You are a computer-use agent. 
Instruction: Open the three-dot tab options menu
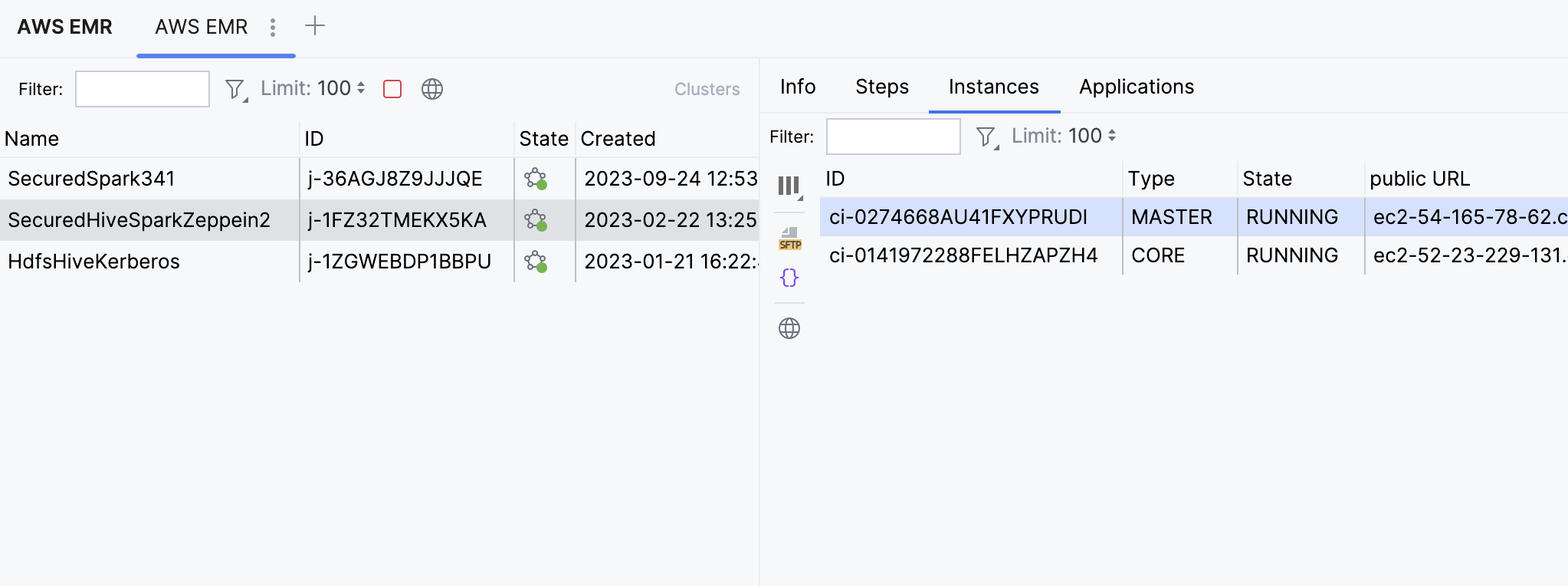(273, 28)
